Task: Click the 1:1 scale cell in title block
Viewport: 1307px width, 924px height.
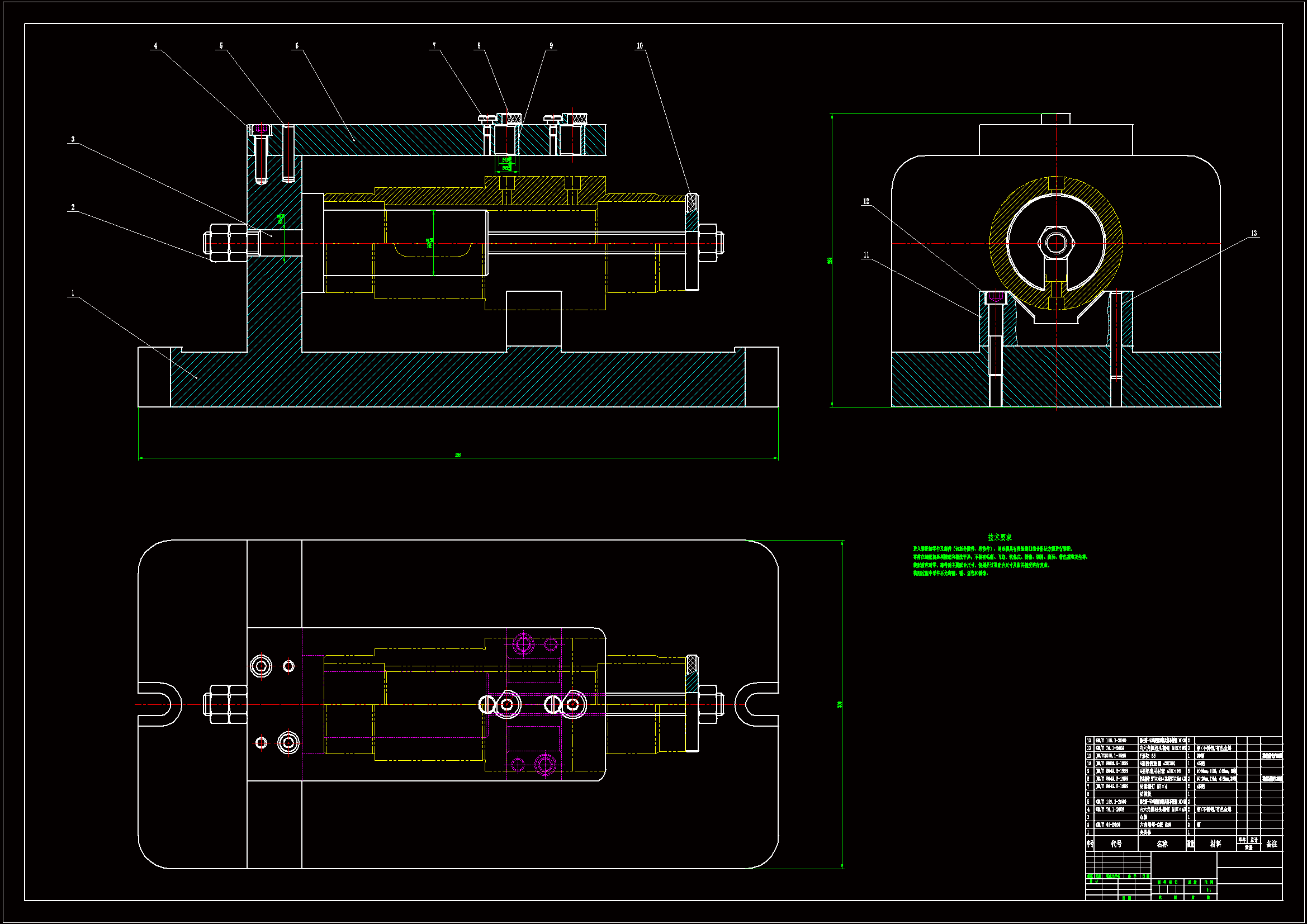Action: point(1209,890)
